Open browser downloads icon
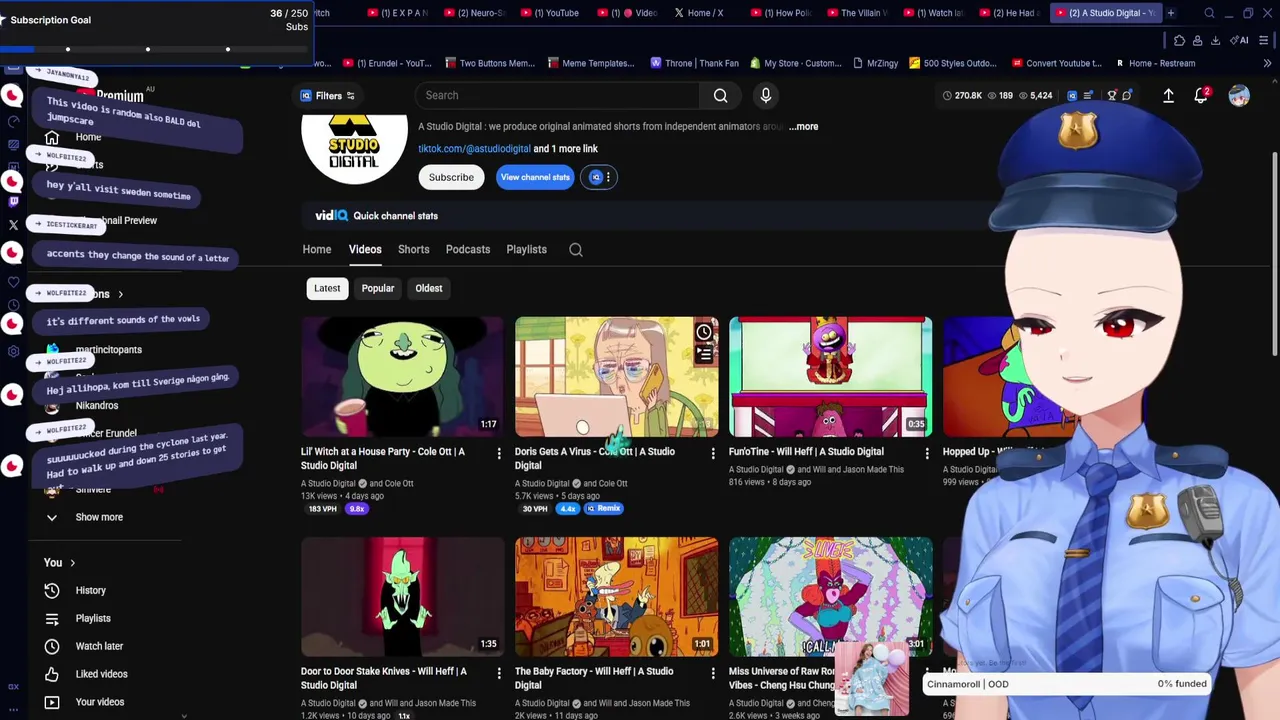This screenshot has height=720, width=1280. click(1215, 40)
